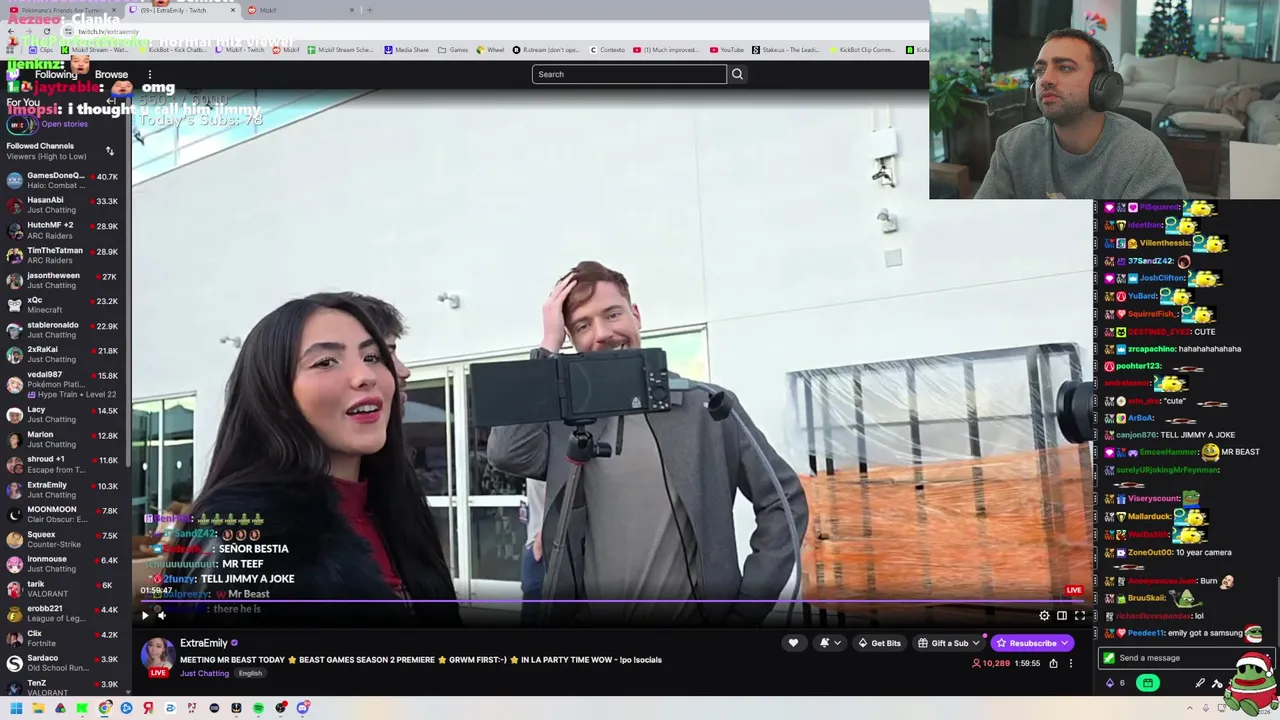
Task: Open xQc channel in sidebar
Action: coord(62,305)
